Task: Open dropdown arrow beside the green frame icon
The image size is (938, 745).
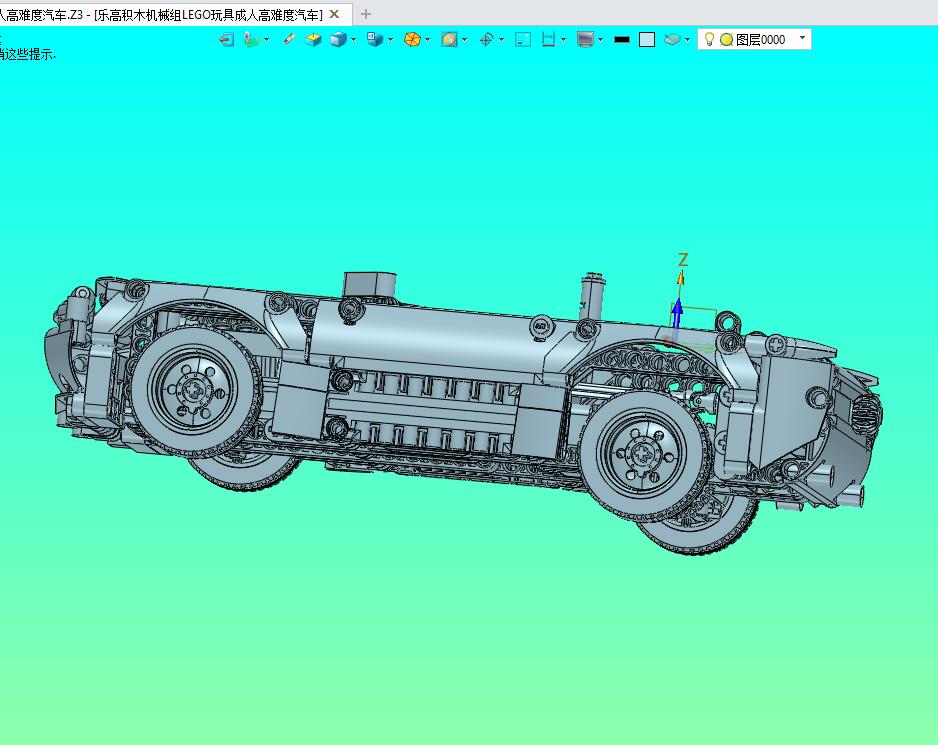Action: (267, 39)
